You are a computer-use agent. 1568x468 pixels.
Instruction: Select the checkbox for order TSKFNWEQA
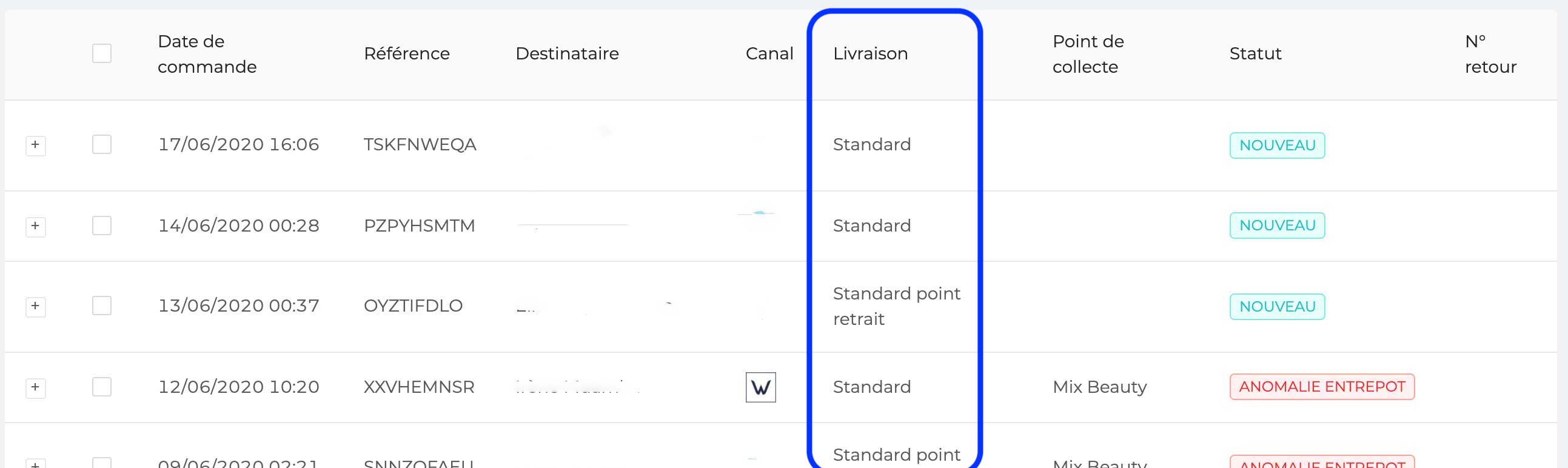pos(102,145)
